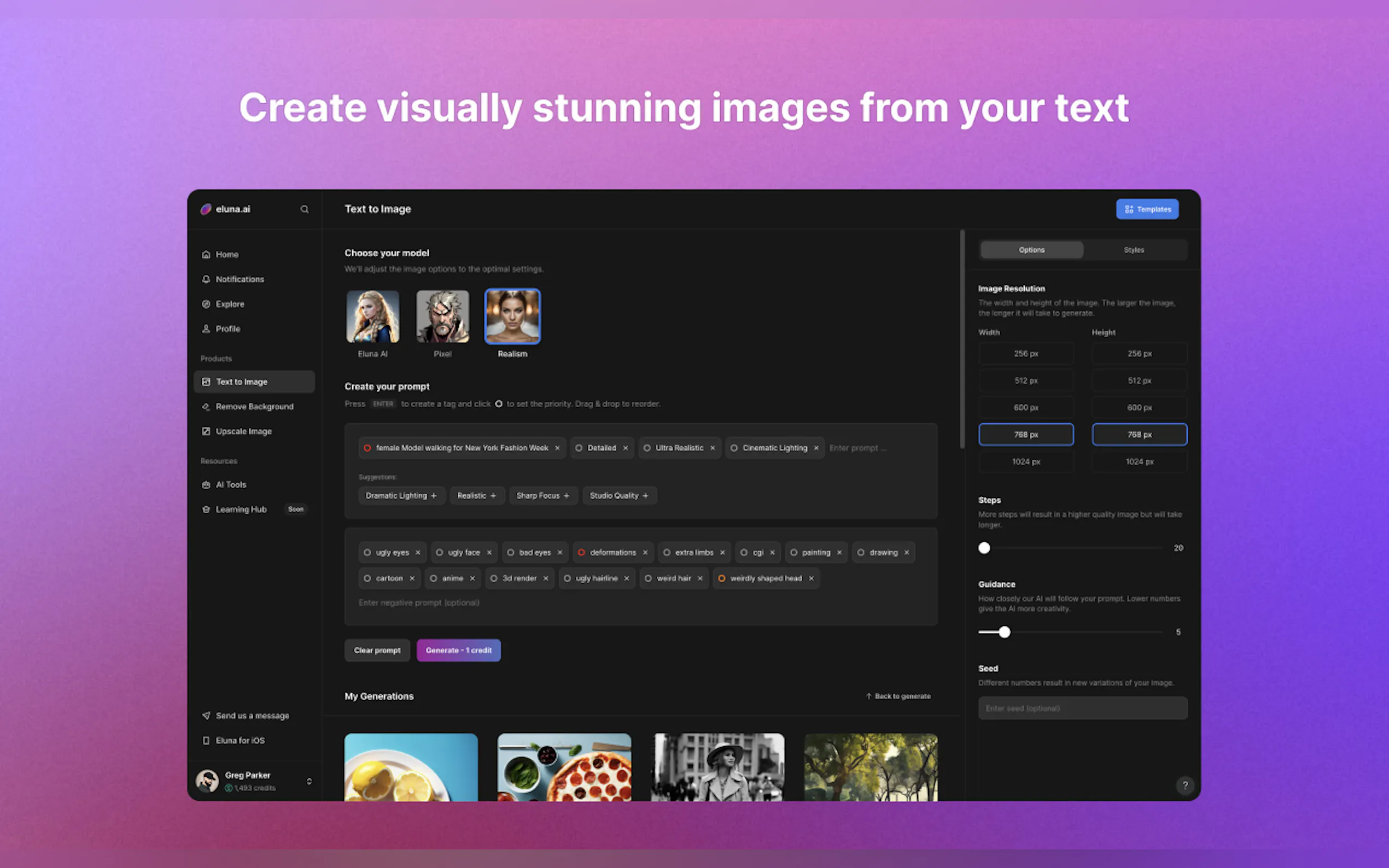Switch to the Options tab

click(1031, 250)
